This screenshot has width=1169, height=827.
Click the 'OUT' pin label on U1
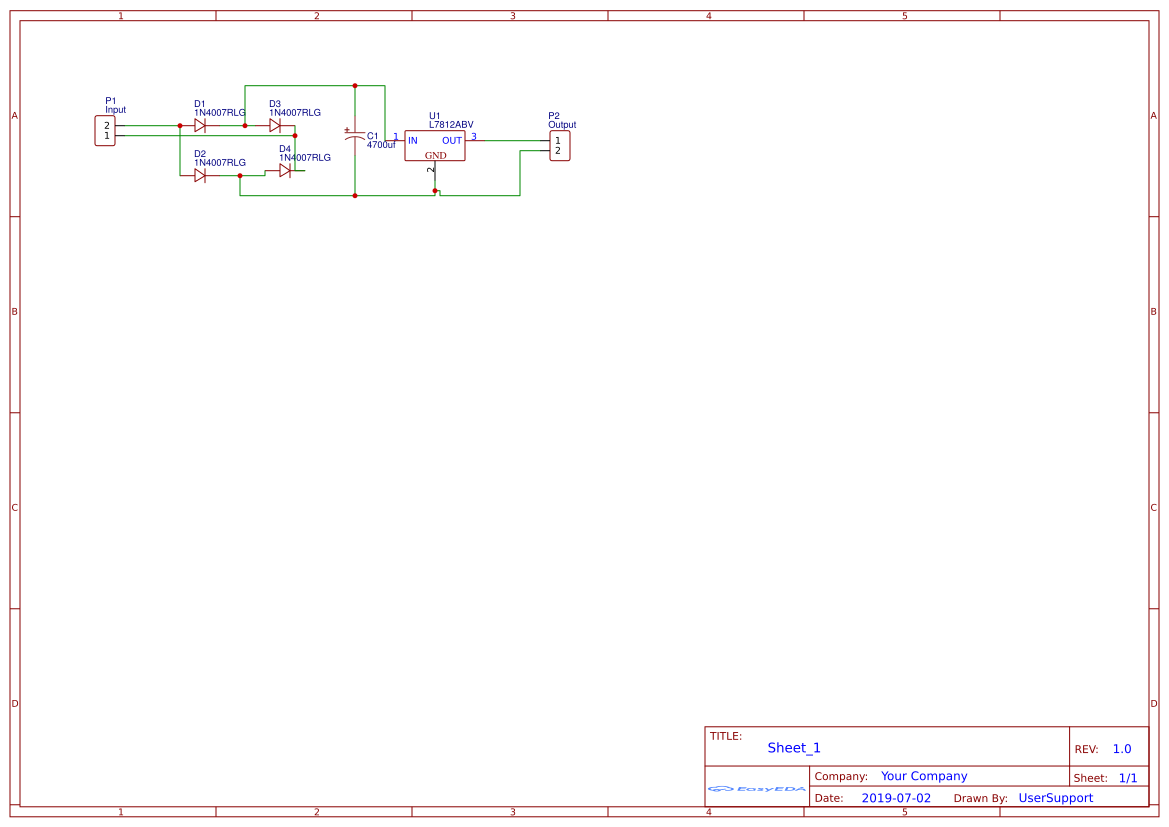point(452,141)
